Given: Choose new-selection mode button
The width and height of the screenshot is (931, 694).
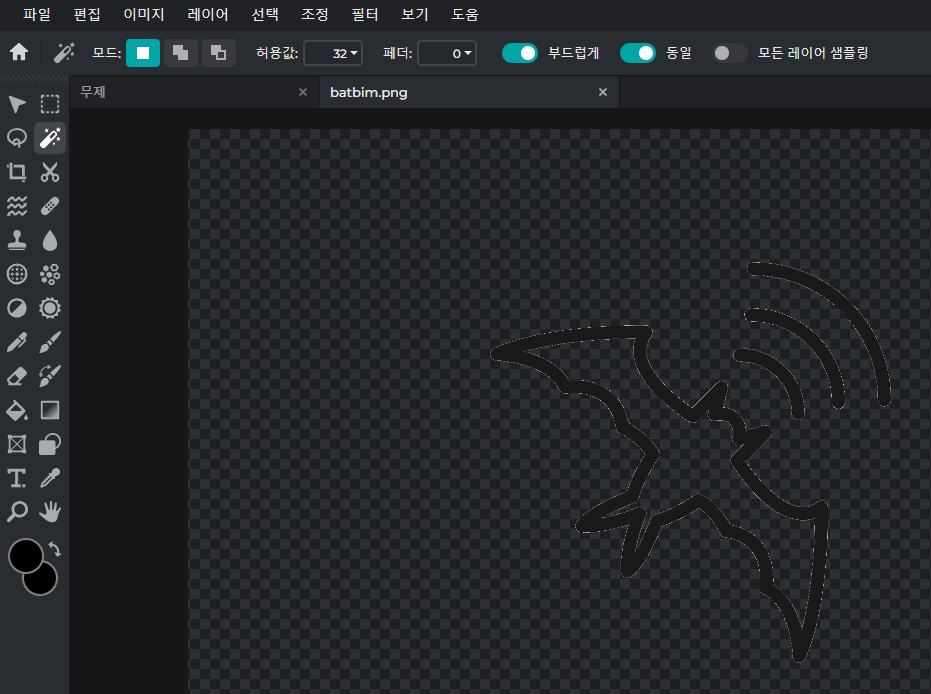Looking at the screenshot, I should (x=143, y=53).
